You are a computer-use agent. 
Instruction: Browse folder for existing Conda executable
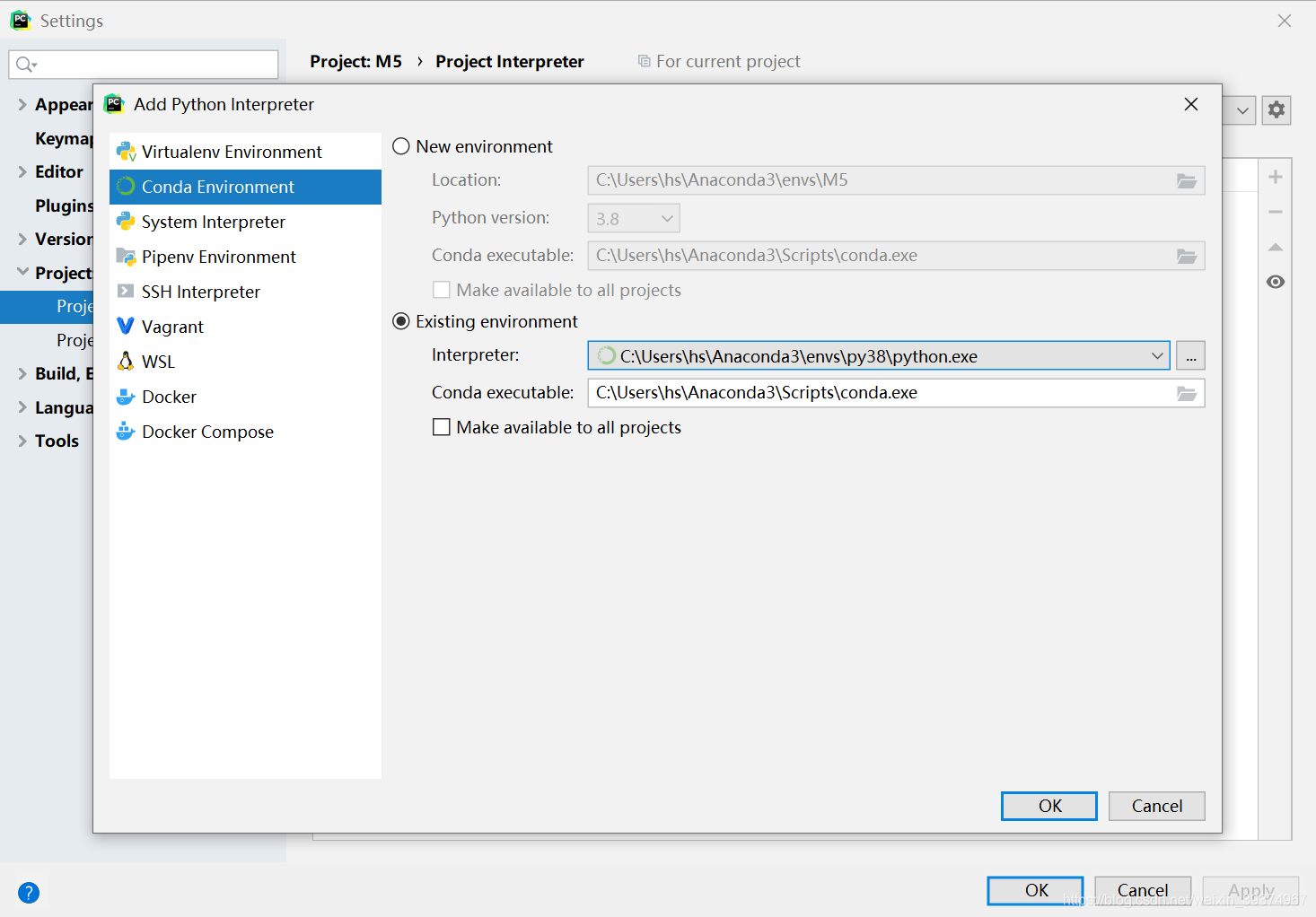(1187, 393)
